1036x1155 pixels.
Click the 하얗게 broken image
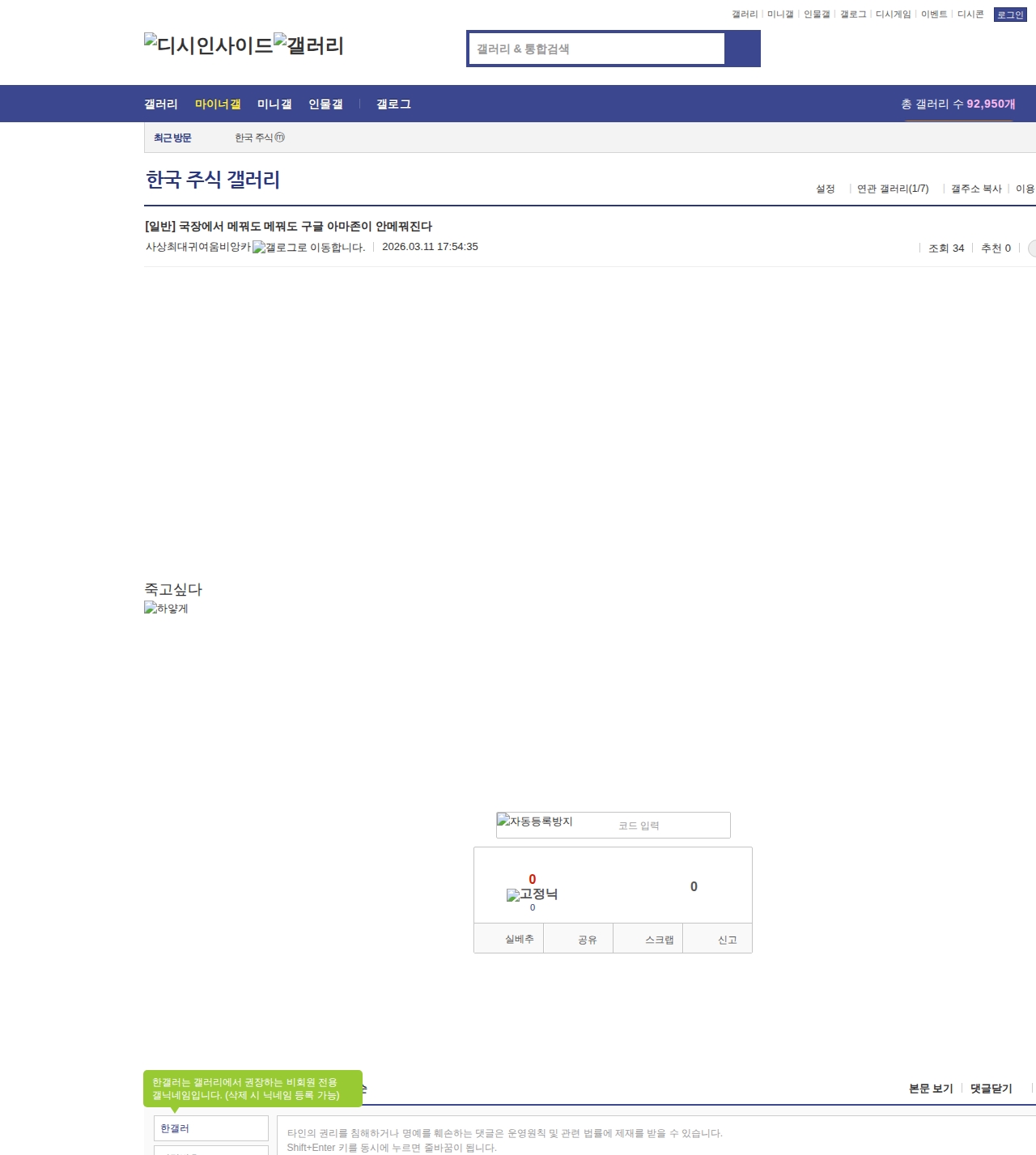[166, 609]
